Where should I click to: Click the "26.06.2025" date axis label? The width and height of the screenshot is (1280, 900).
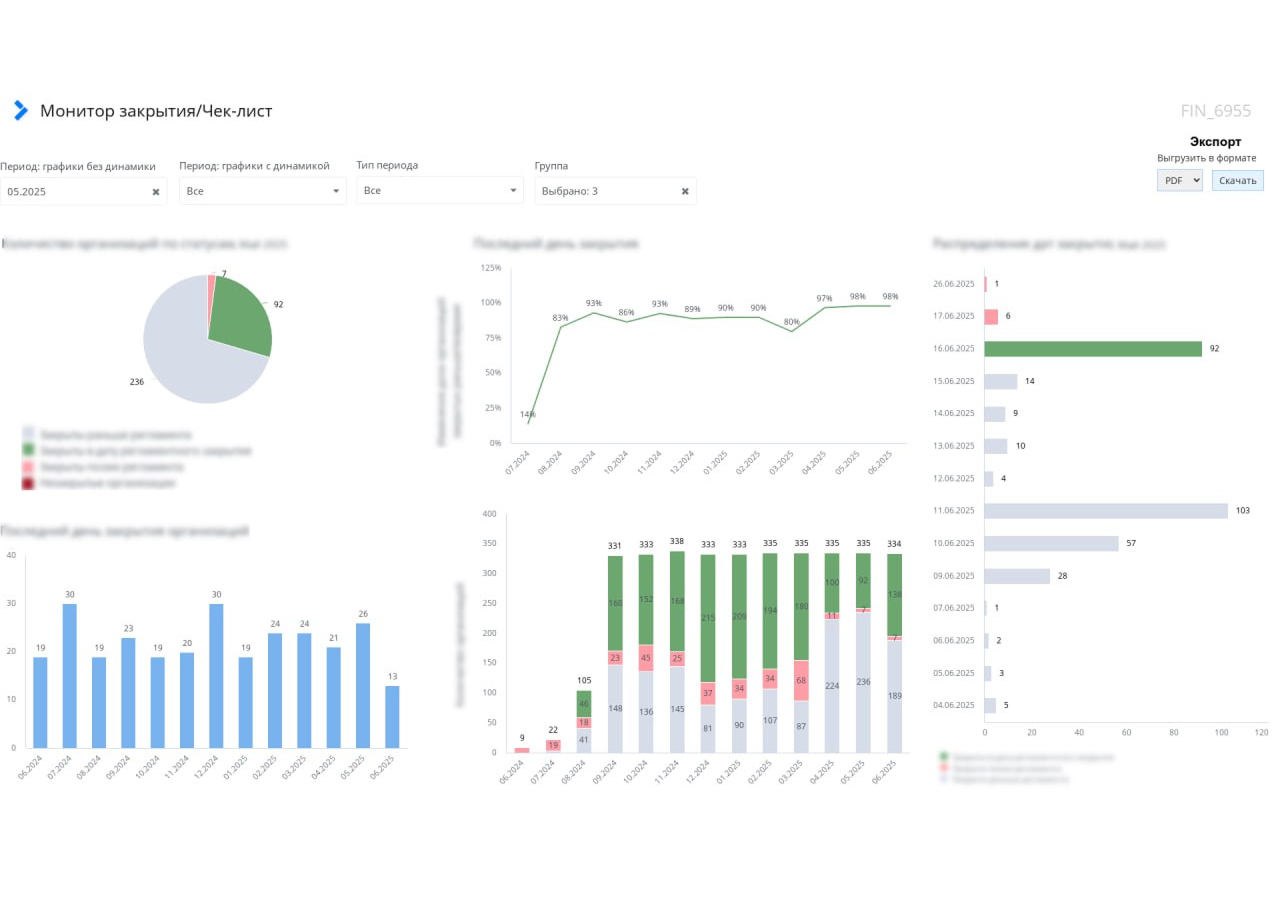pyautogui.click(x=953, y=284)
